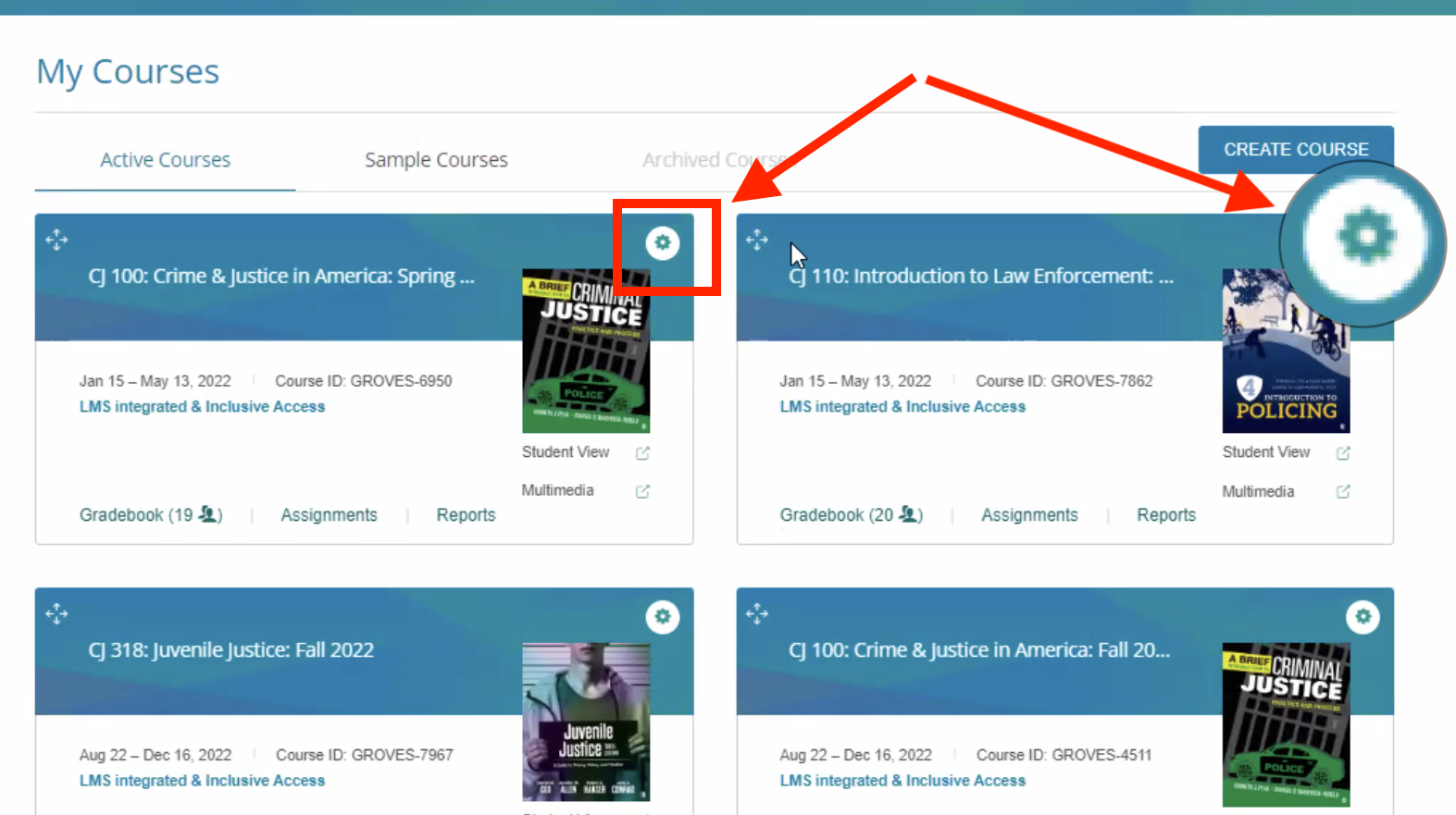Open settings gear for CJ 318 Juvenile Justice

coord(663,617)
